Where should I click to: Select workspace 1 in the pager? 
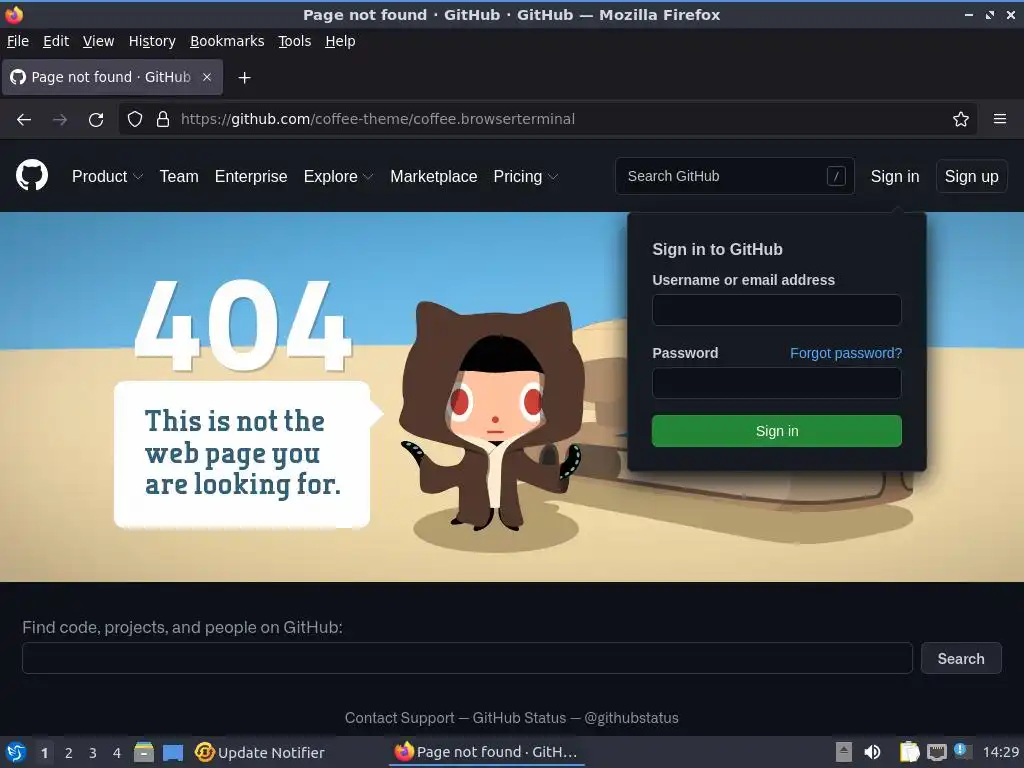44,753
